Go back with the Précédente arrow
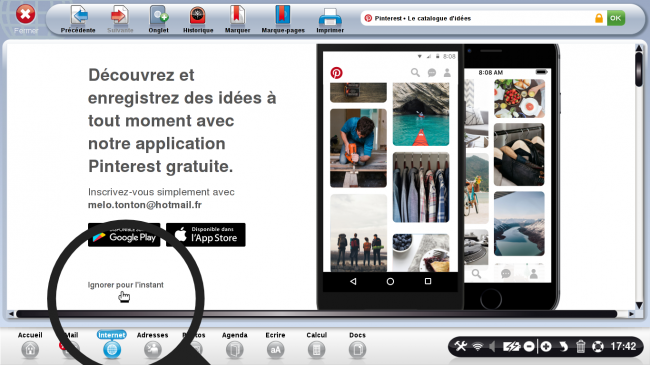650x365 pixels. point(78,19)
